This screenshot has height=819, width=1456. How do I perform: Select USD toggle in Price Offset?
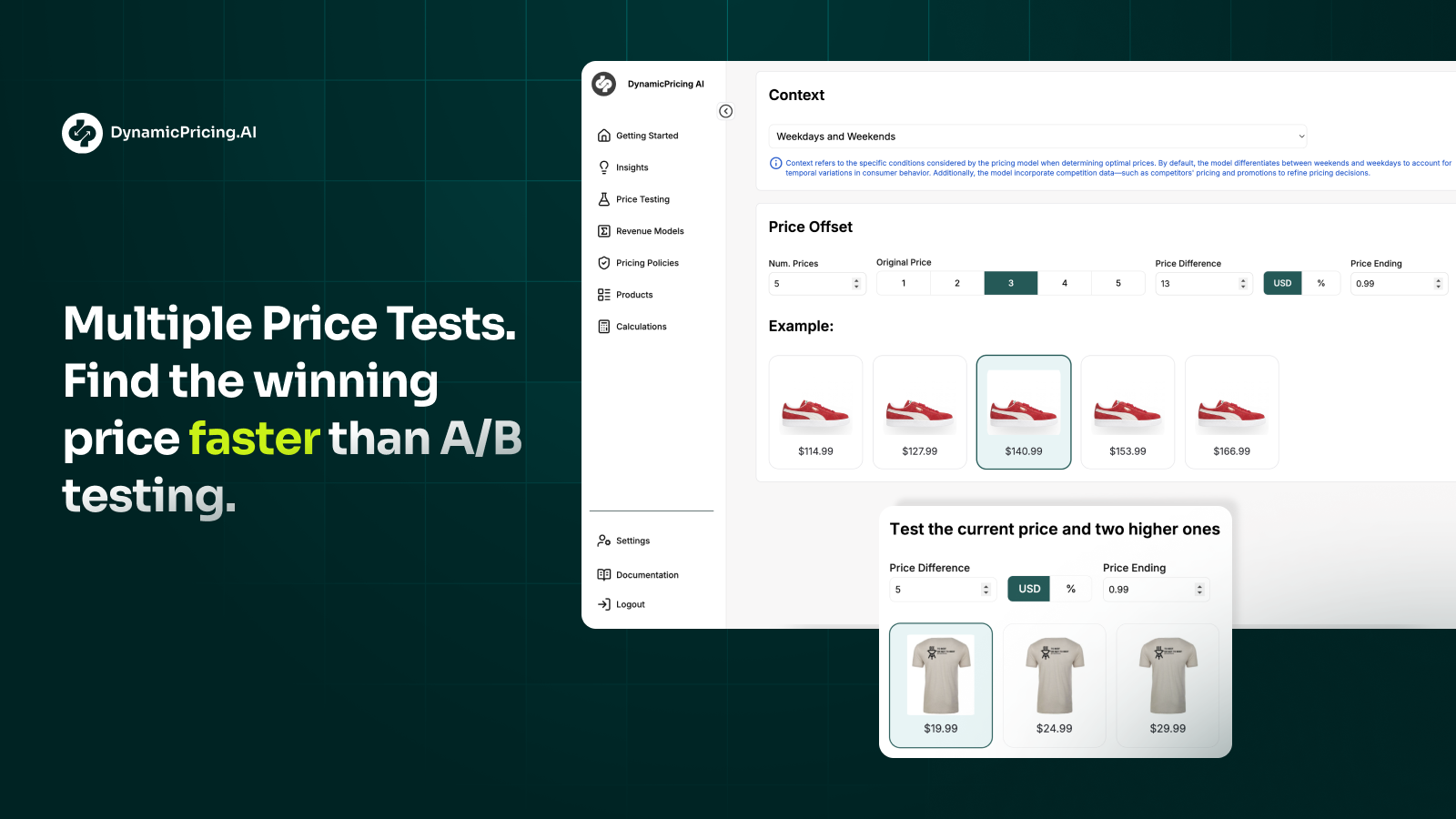pyautogui.click(x=1282, y=283)
